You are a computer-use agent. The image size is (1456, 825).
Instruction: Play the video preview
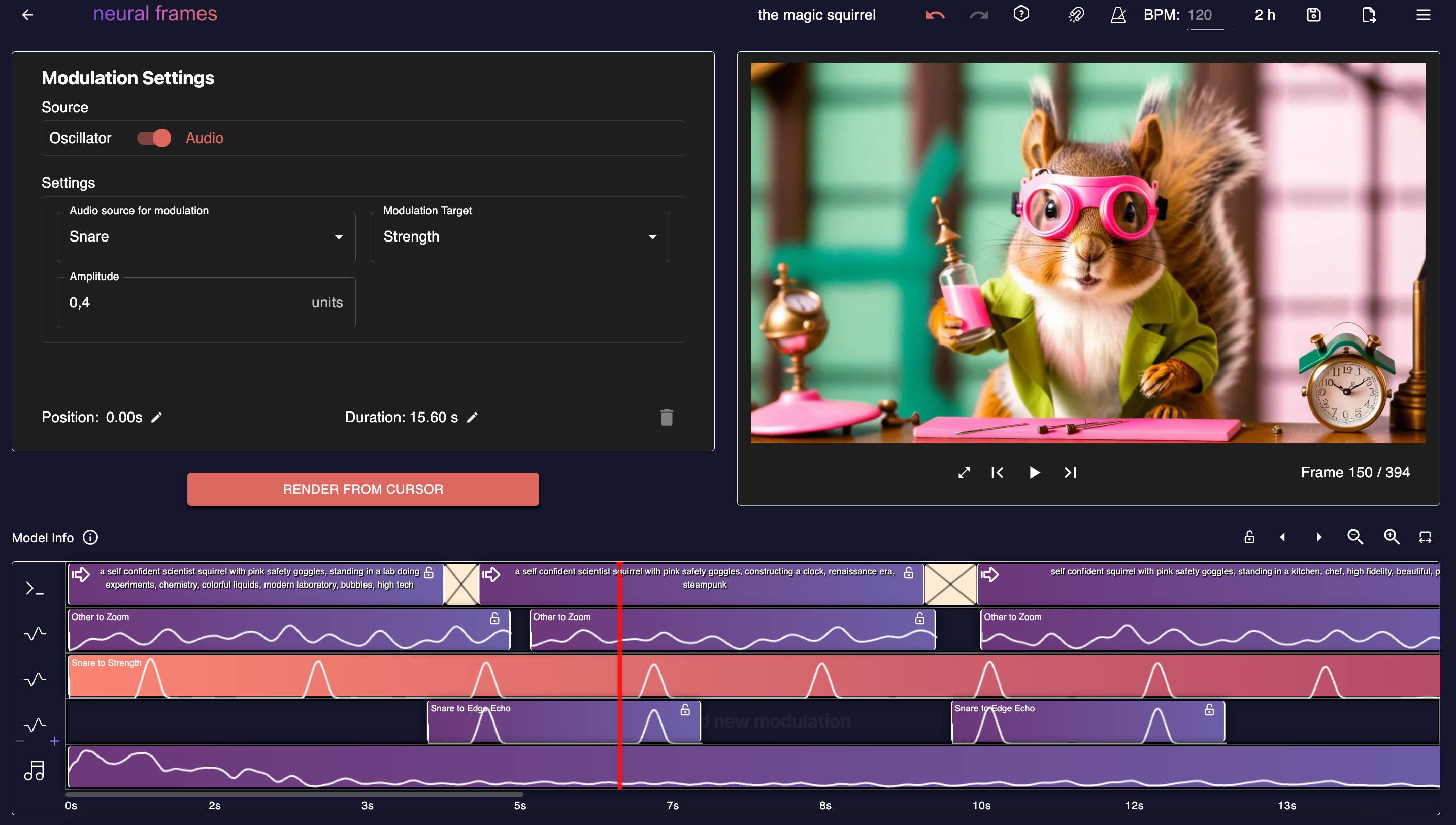click(x=1034, y=472)
